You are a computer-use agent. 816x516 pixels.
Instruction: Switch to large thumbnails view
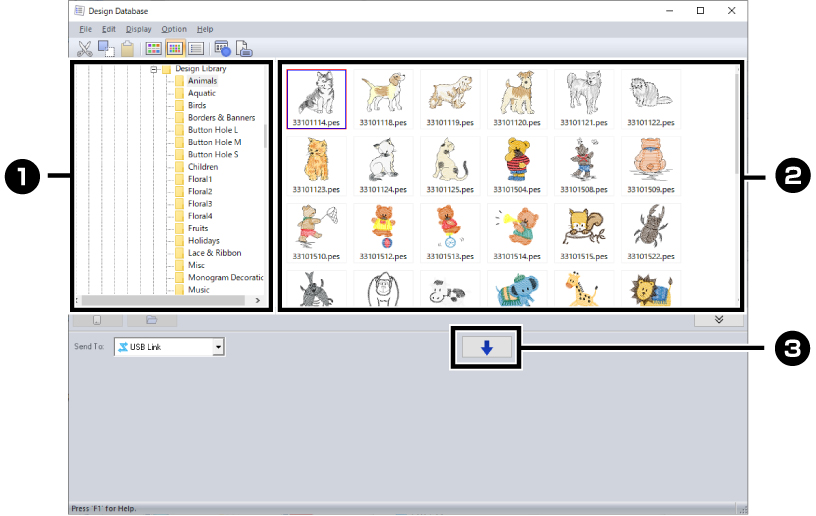coord(154,47)
